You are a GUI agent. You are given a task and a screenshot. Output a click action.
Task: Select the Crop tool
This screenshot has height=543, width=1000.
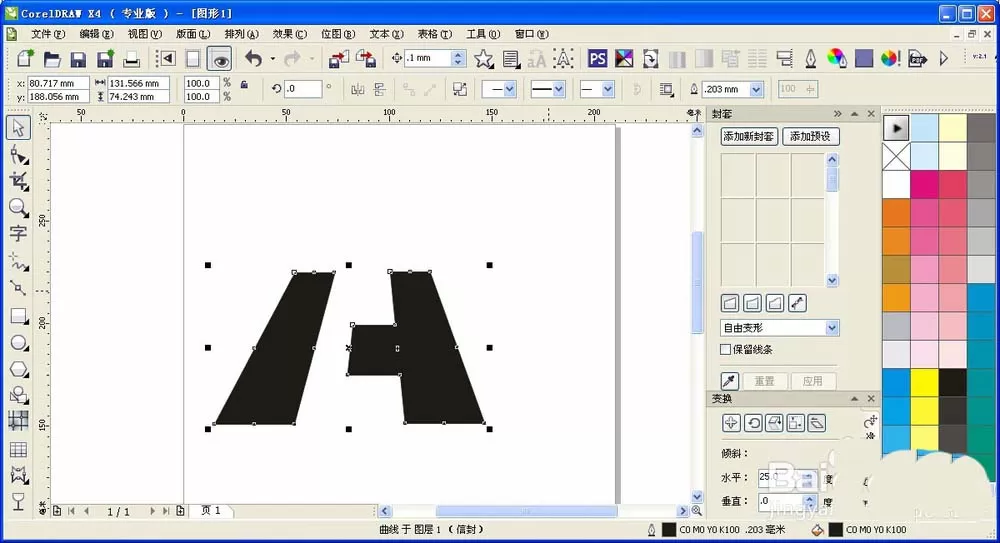[x=18, y=181]
